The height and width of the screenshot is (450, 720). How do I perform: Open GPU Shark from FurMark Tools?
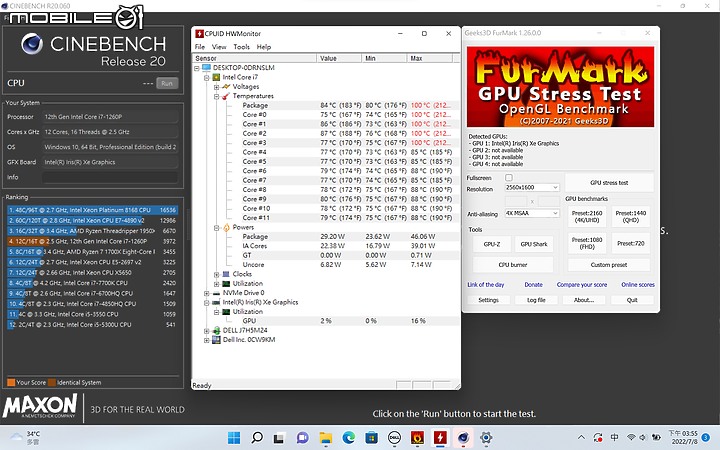534,244
